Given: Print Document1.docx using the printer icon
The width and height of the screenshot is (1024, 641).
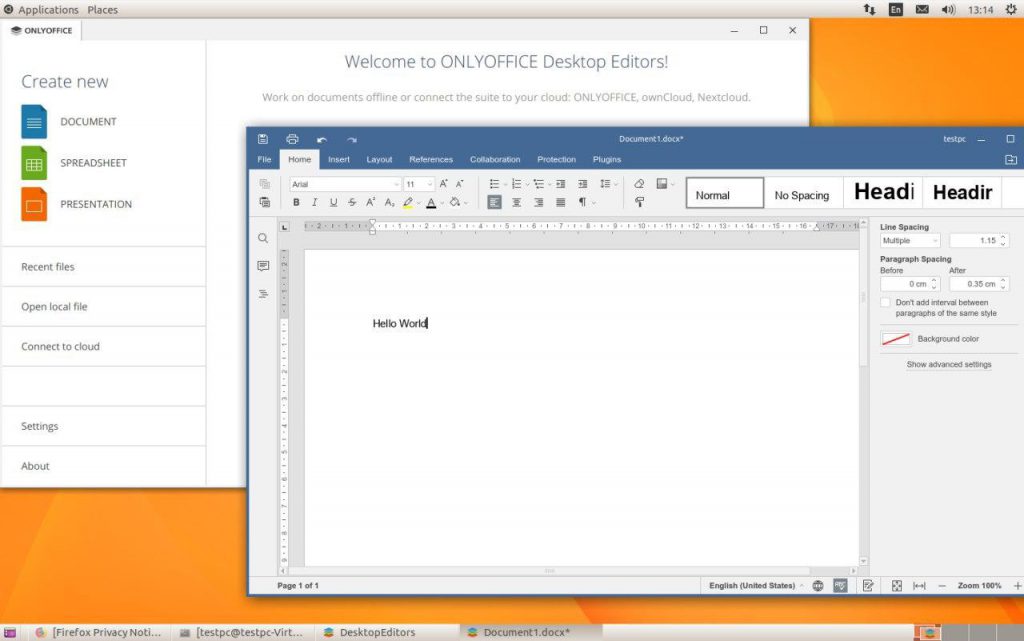Looking at the screenshot, I should [292, 139].
